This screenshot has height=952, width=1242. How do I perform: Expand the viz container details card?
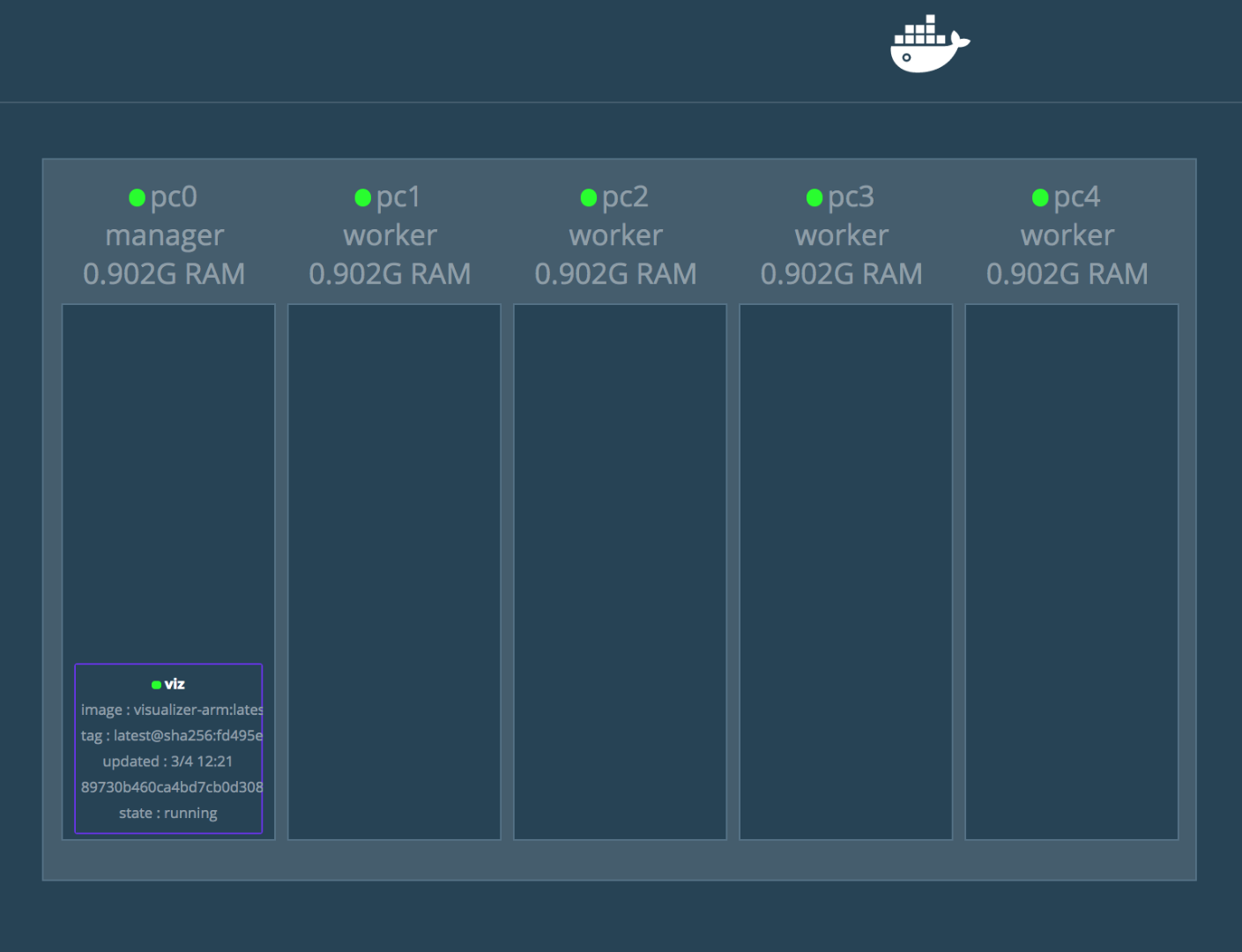click(168, 749)
